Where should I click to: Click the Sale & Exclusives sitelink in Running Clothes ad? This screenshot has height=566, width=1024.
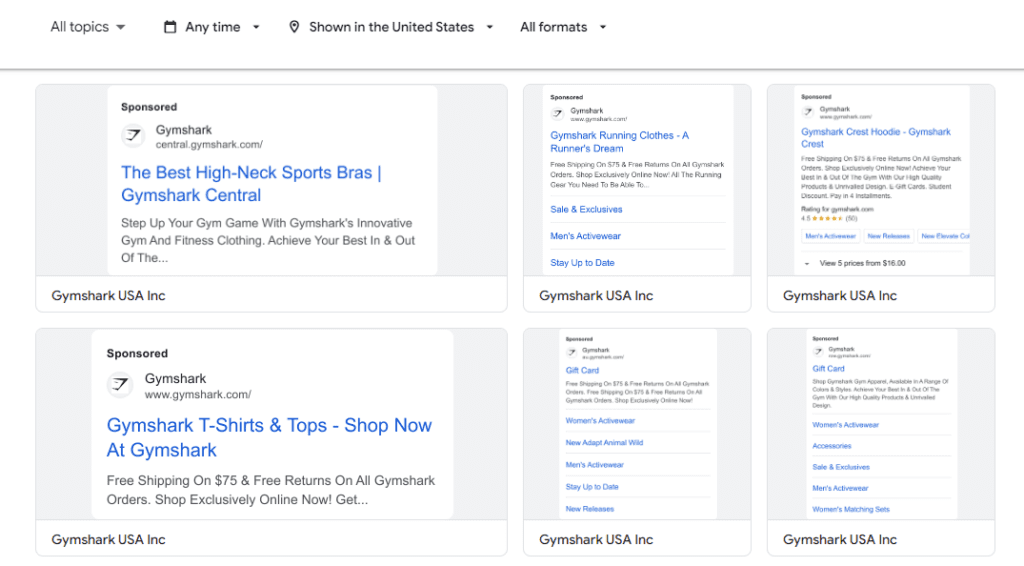(x=586, y=210)
